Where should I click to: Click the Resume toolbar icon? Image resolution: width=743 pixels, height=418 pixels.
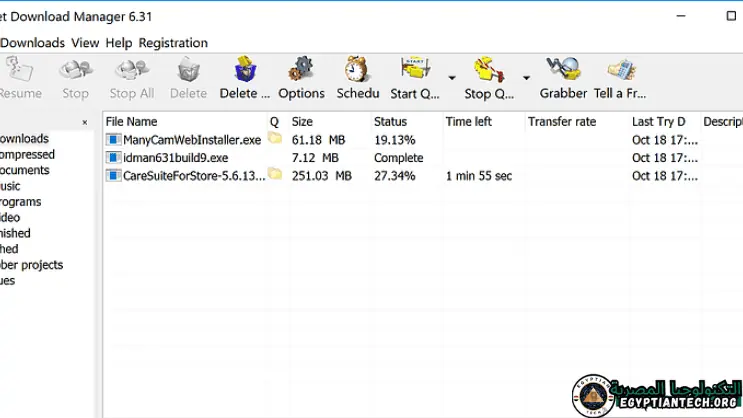[x=19, y=69]
